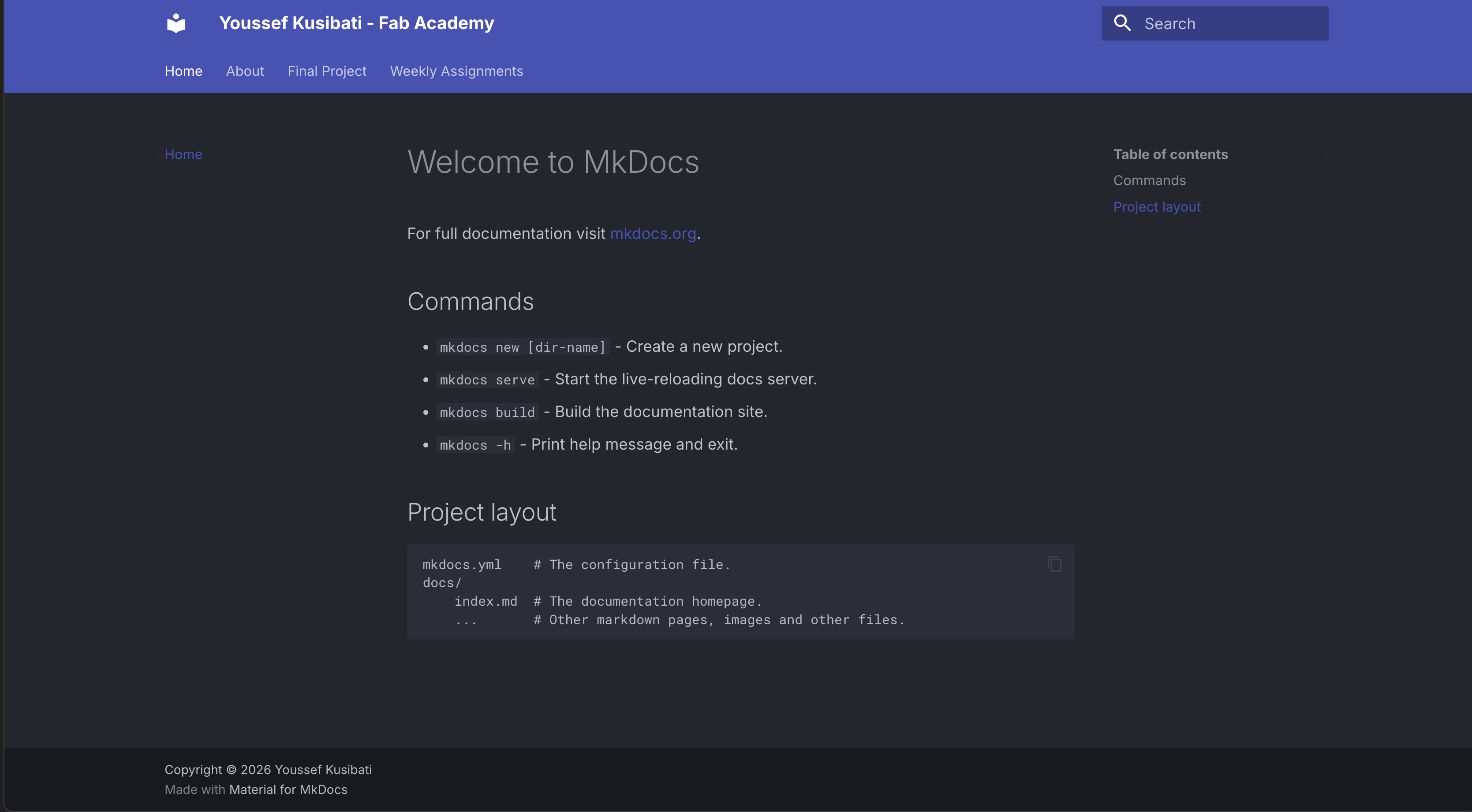Click the Commands section heading
Image resolution: width=1472 pixels, height=812 pixels.
tap(470, 302)
